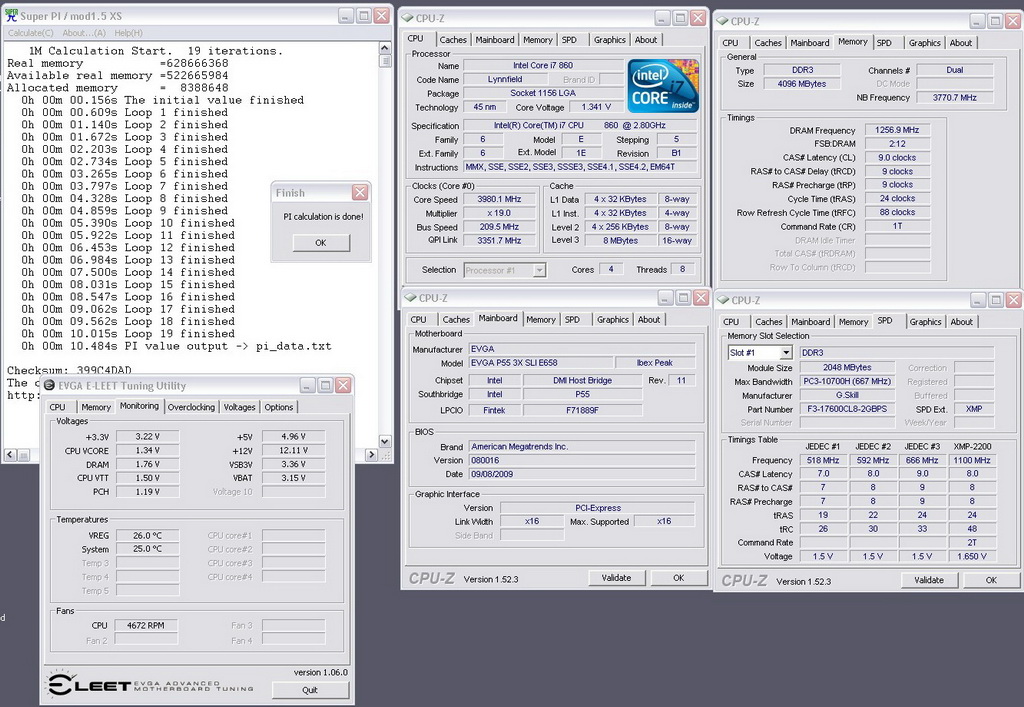Open Caches tab in CPU-Z Memory window

point(767,42)
